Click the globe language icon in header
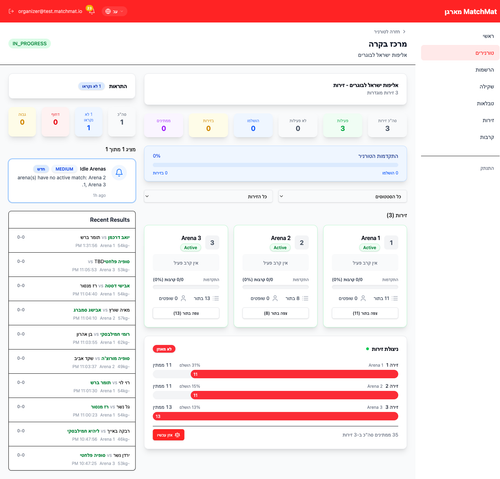The image size is (500, 479). pos(108,11)
